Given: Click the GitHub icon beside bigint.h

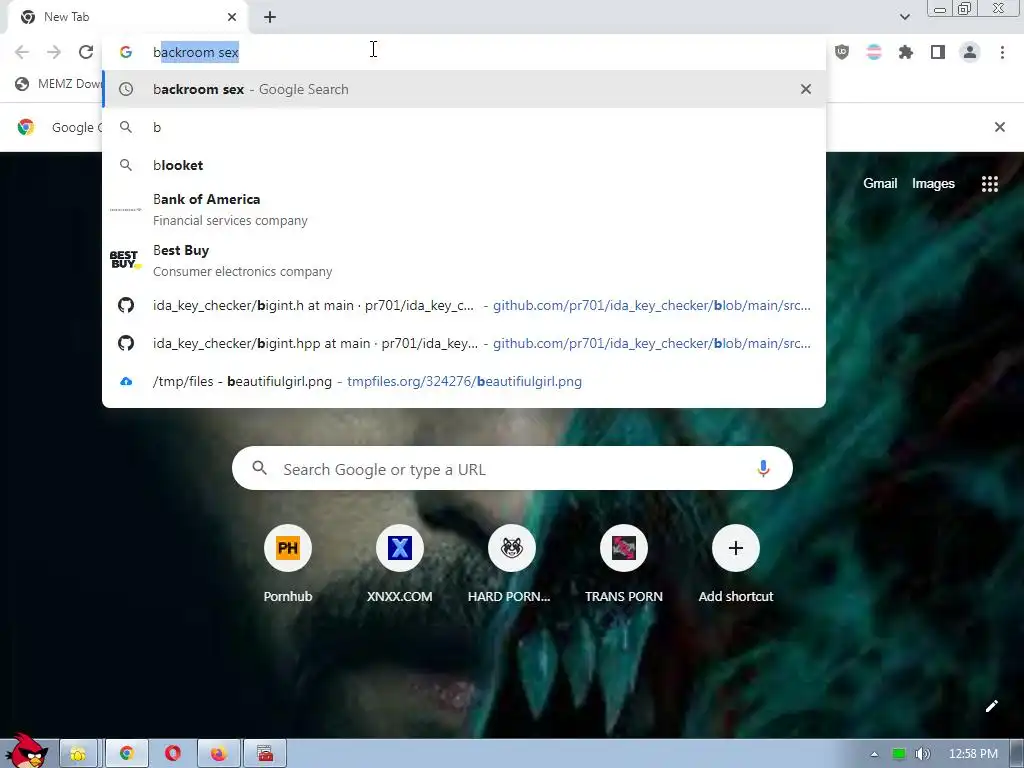Looking at the screenshot, I should click(126, 305).
